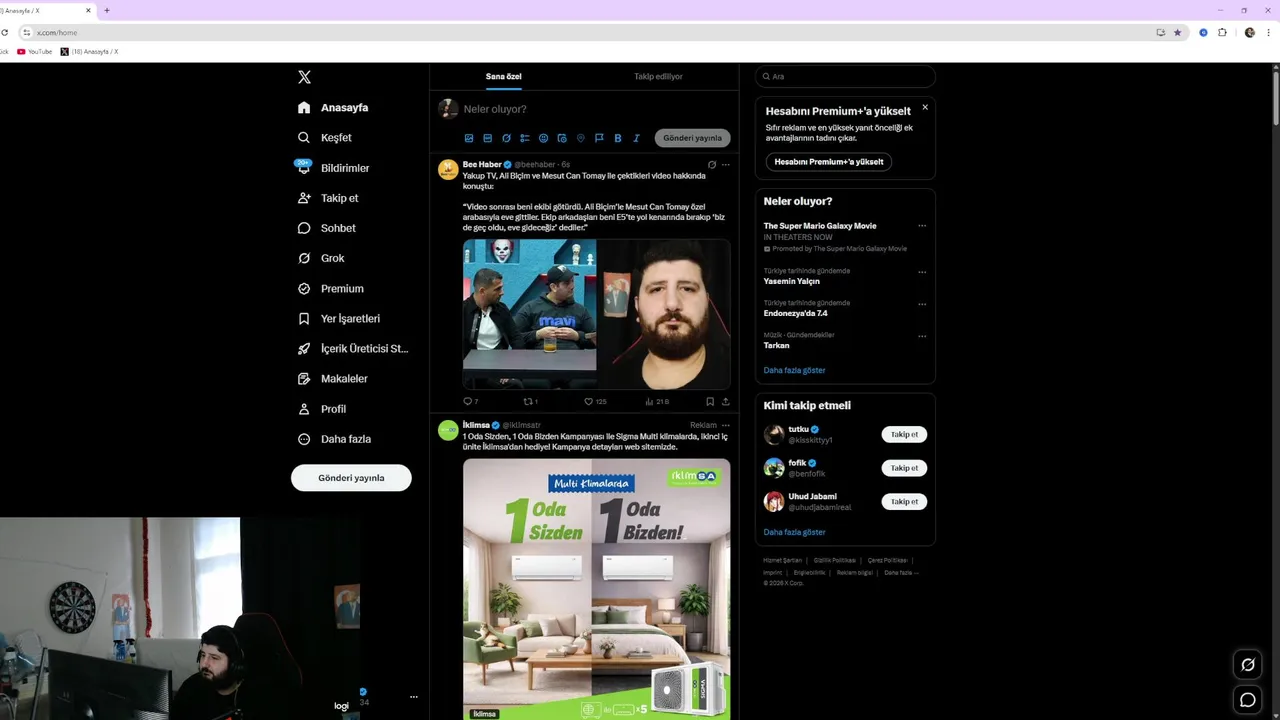
Task: Bookmark this page with star icon
Action: tap(1177, 32)
